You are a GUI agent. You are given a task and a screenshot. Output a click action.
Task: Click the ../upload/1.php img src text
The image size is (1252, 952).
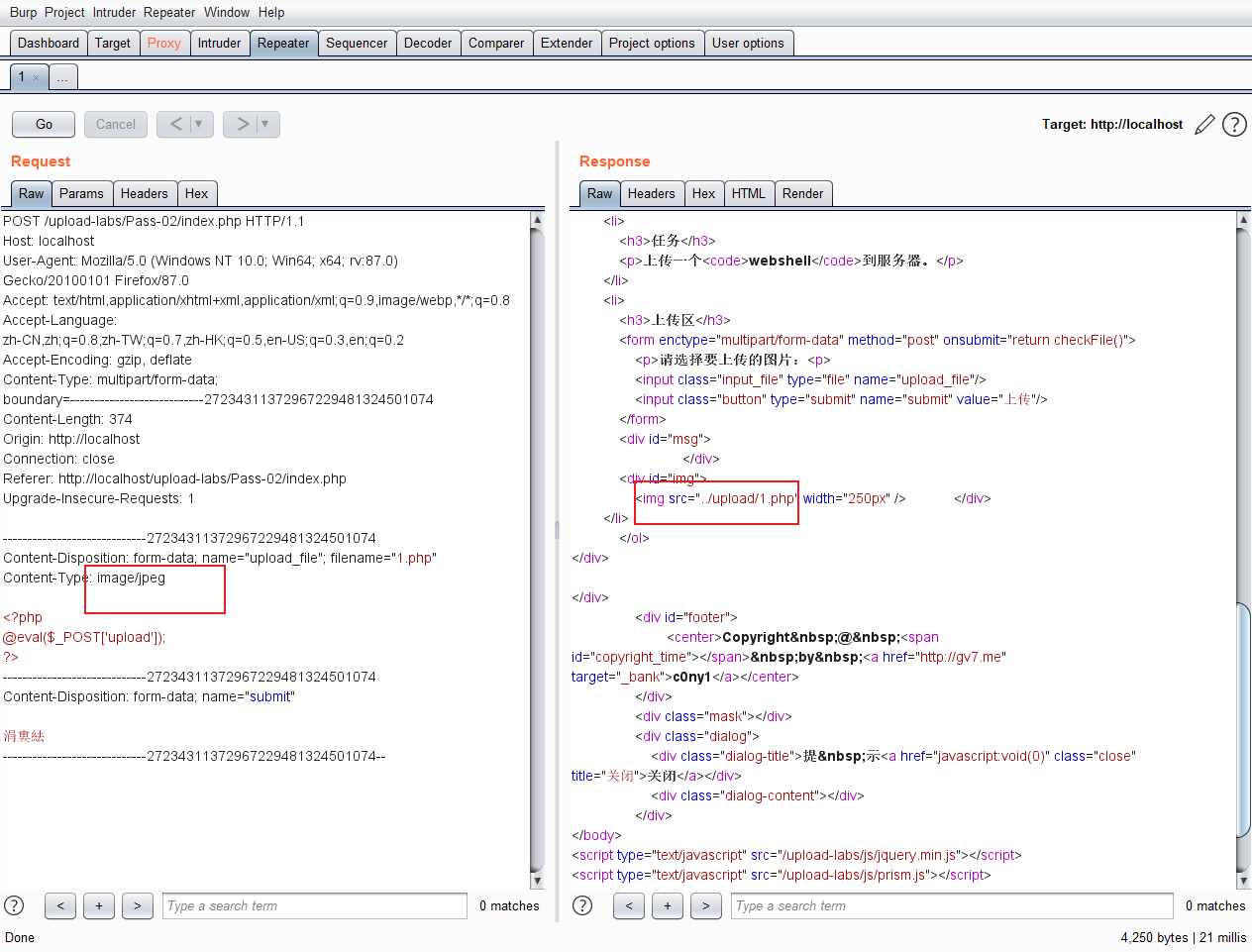747,498
